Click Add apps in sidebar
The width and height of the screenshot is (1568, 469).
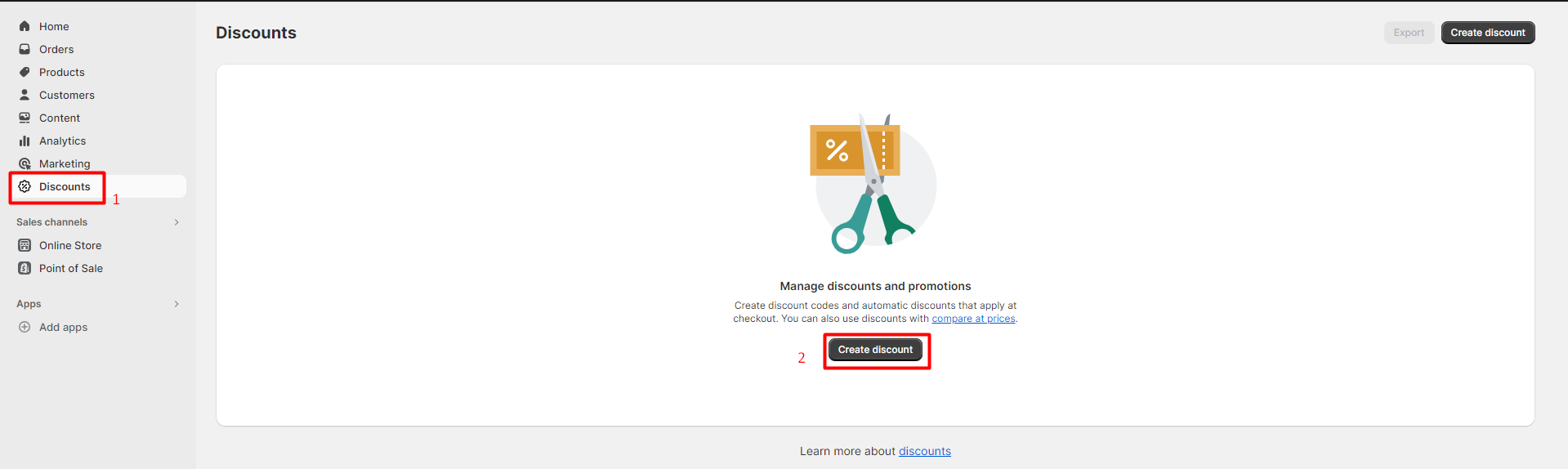point(98,327)
